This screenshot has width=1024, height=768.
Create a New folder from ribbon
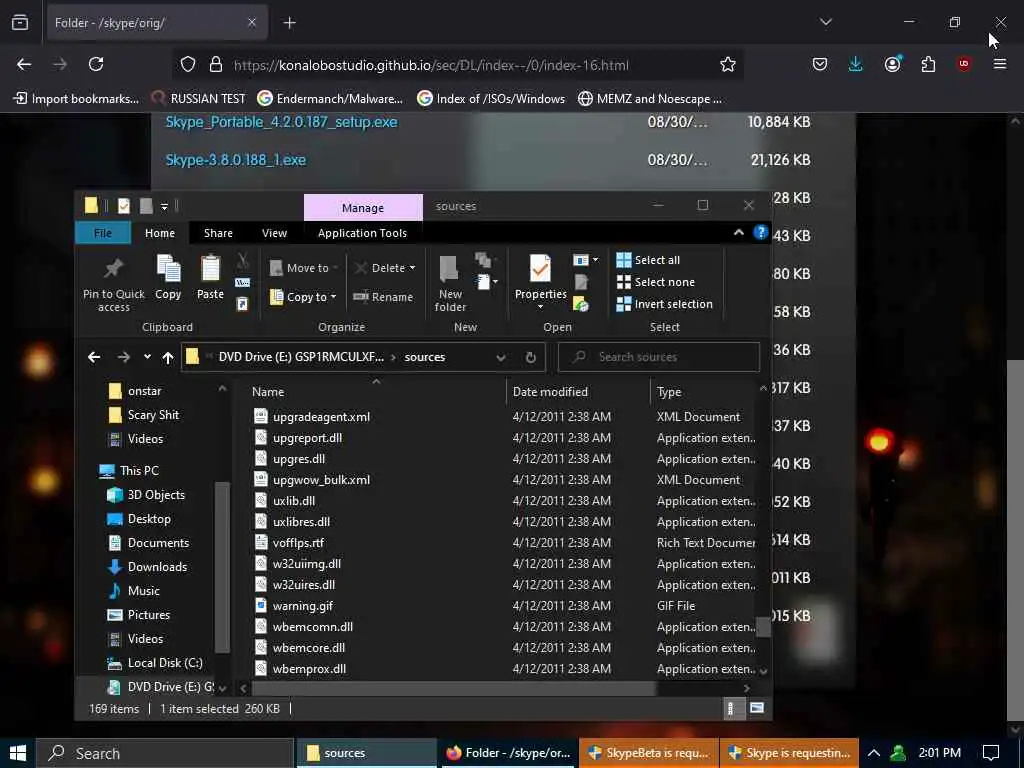[x=449, y=283]
